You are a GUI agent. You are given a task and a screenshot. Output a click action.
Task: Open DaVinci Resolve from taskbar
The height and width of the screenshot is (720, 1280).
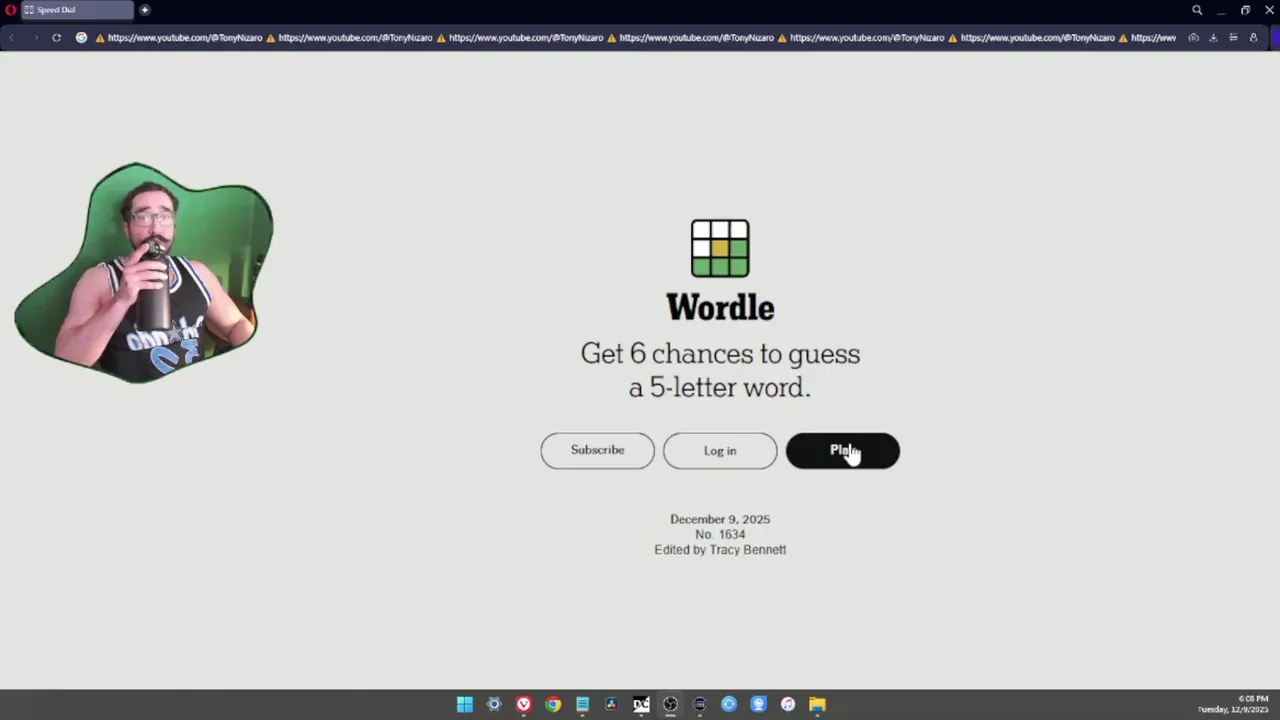tap(611, 704)
